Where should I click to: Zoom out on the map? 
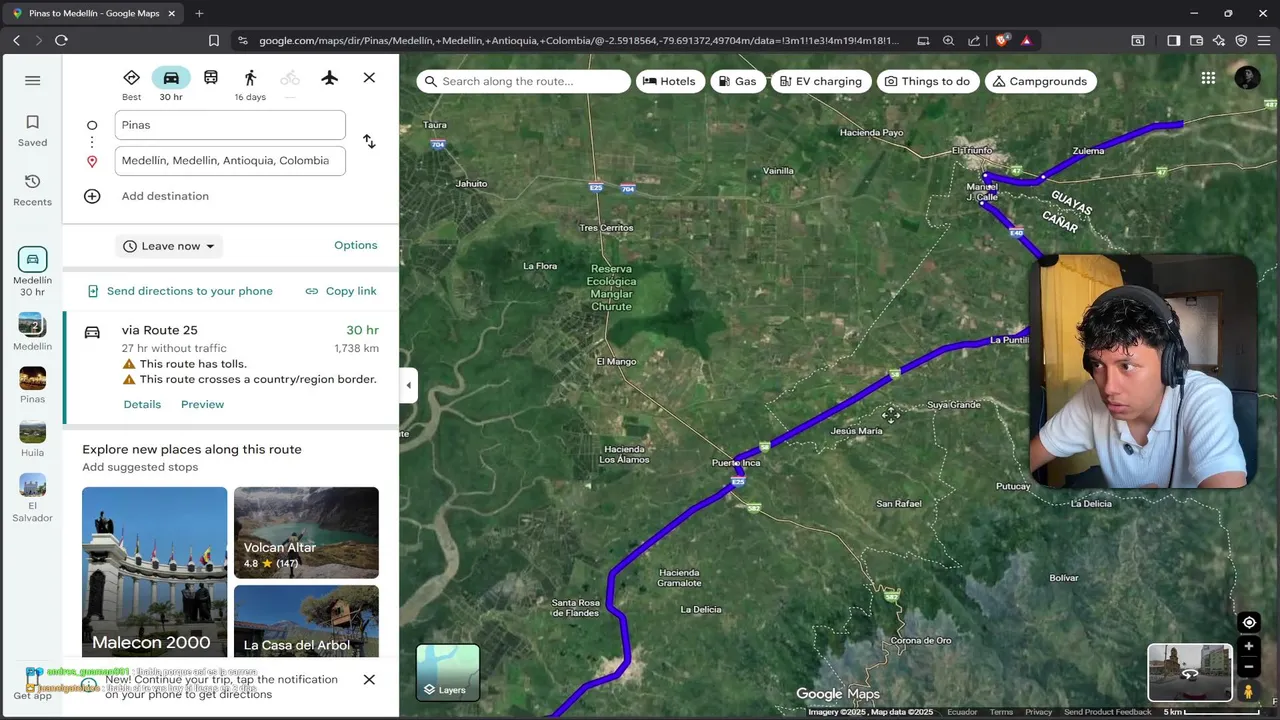[x=1249, y=667]
